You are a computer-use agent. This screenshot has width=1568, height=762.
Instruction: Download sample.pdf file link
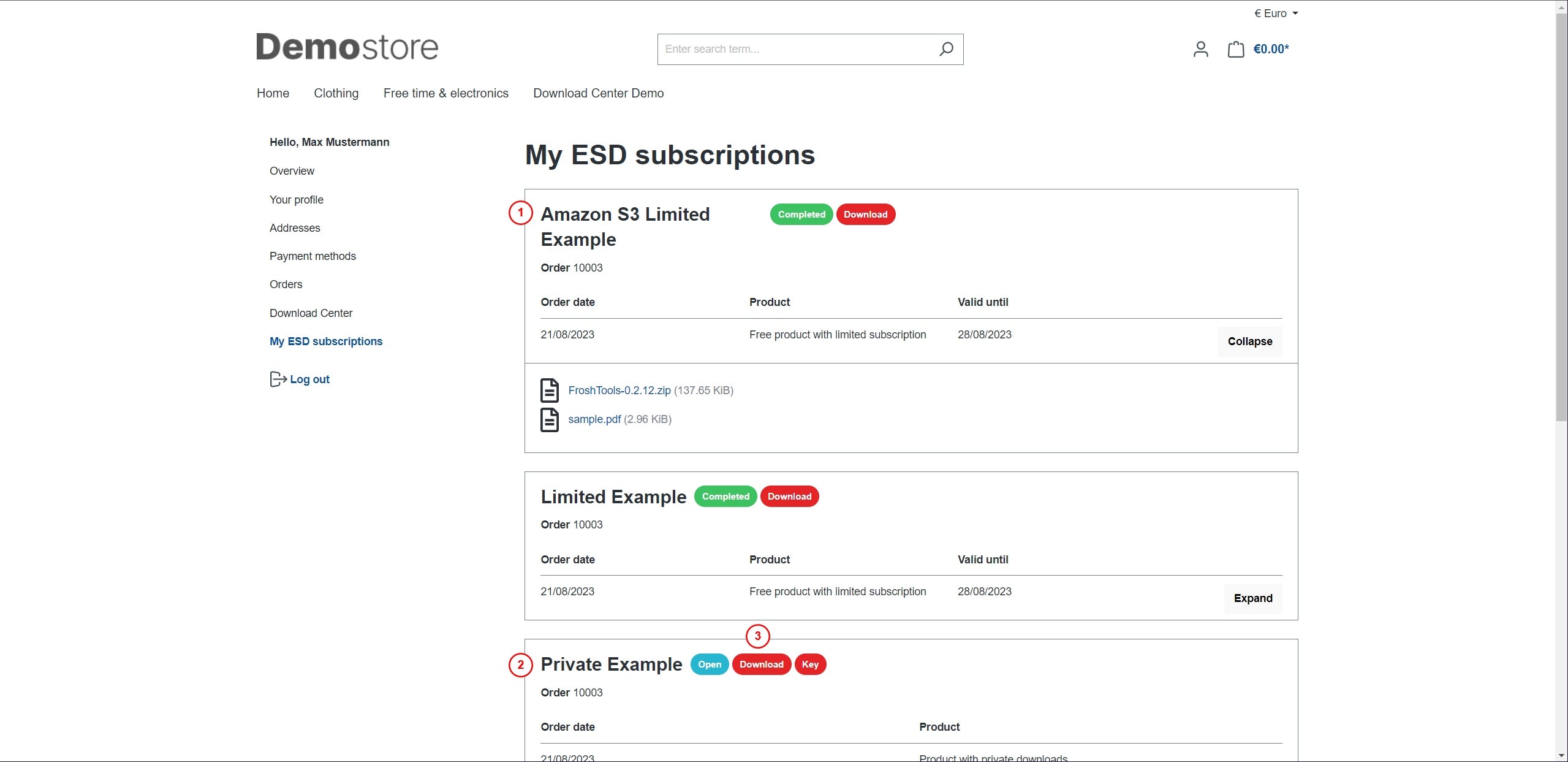594,419
